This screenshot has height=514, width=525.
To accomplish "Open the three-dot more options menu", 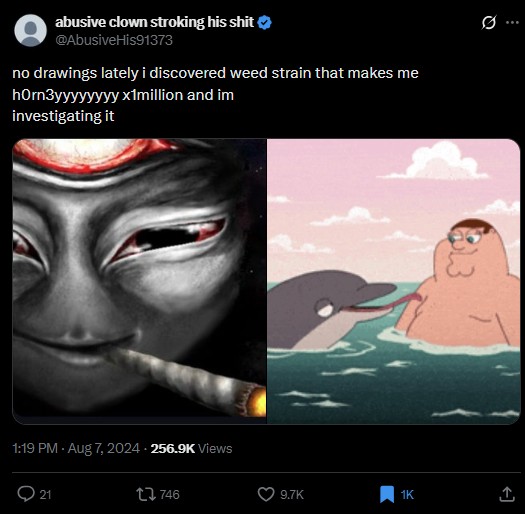I will tap(512, 22).
